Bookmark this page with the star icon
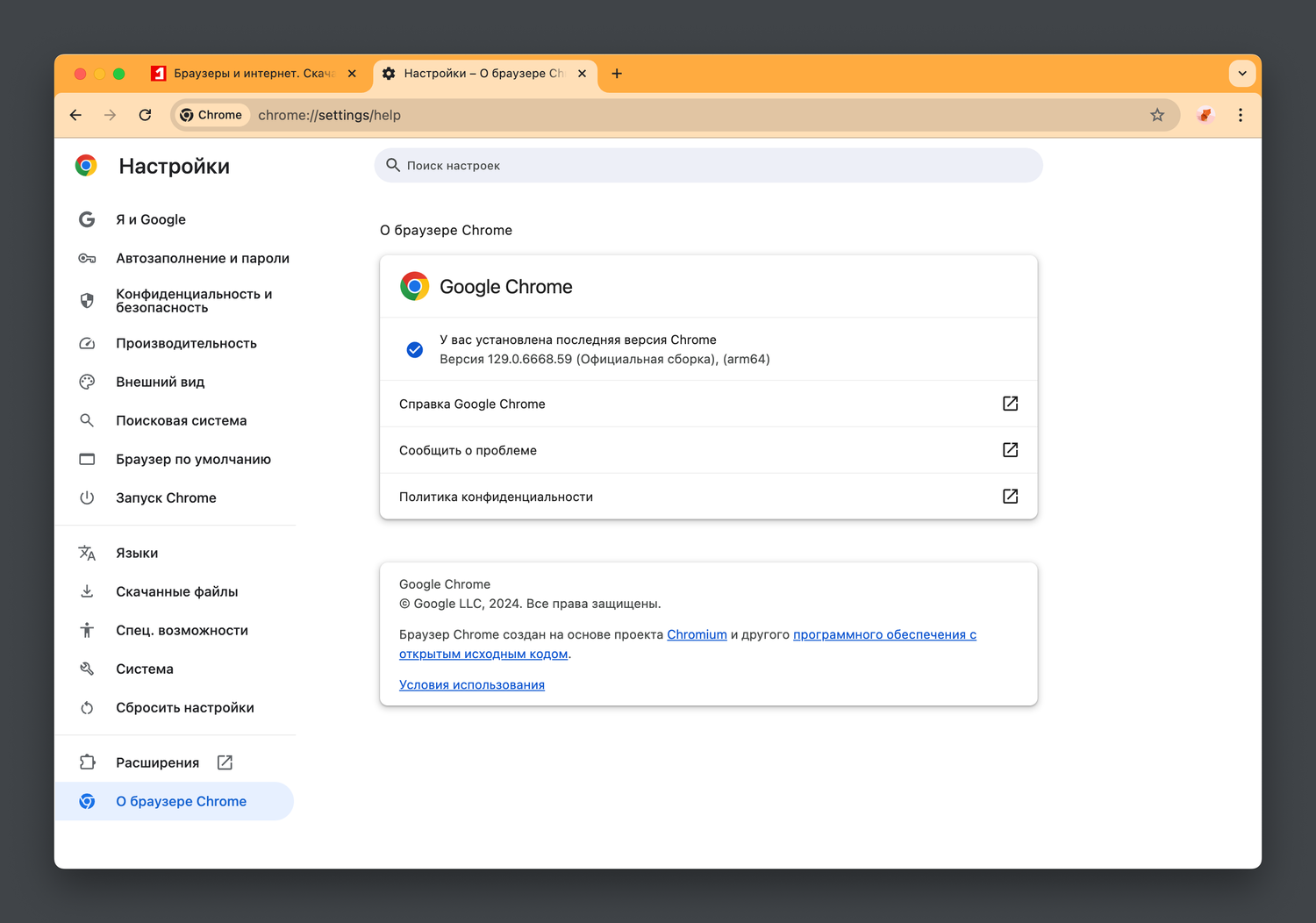This screenshot has width=1316, height=923. [x=1157, y=115]
